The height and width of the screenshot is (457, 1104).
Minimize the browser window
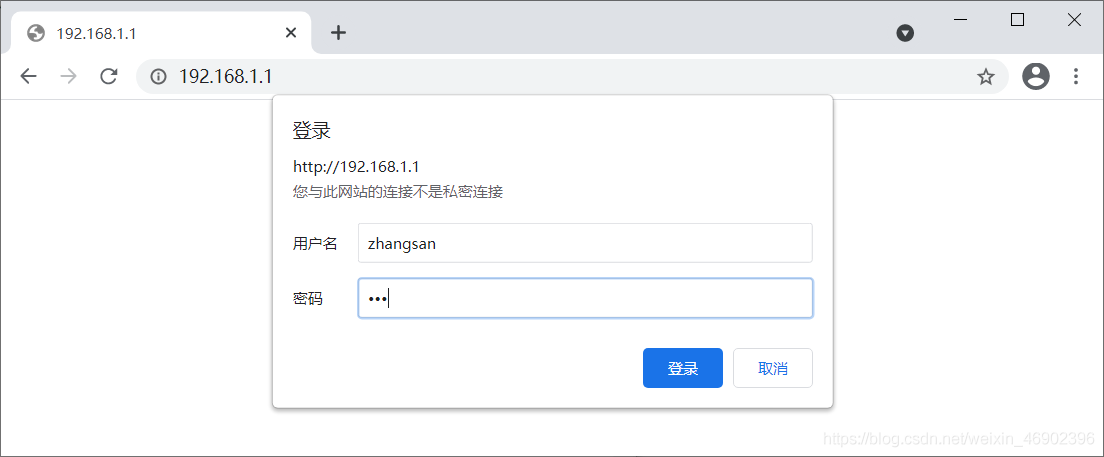pyautogui.click(x=960, y=20)
